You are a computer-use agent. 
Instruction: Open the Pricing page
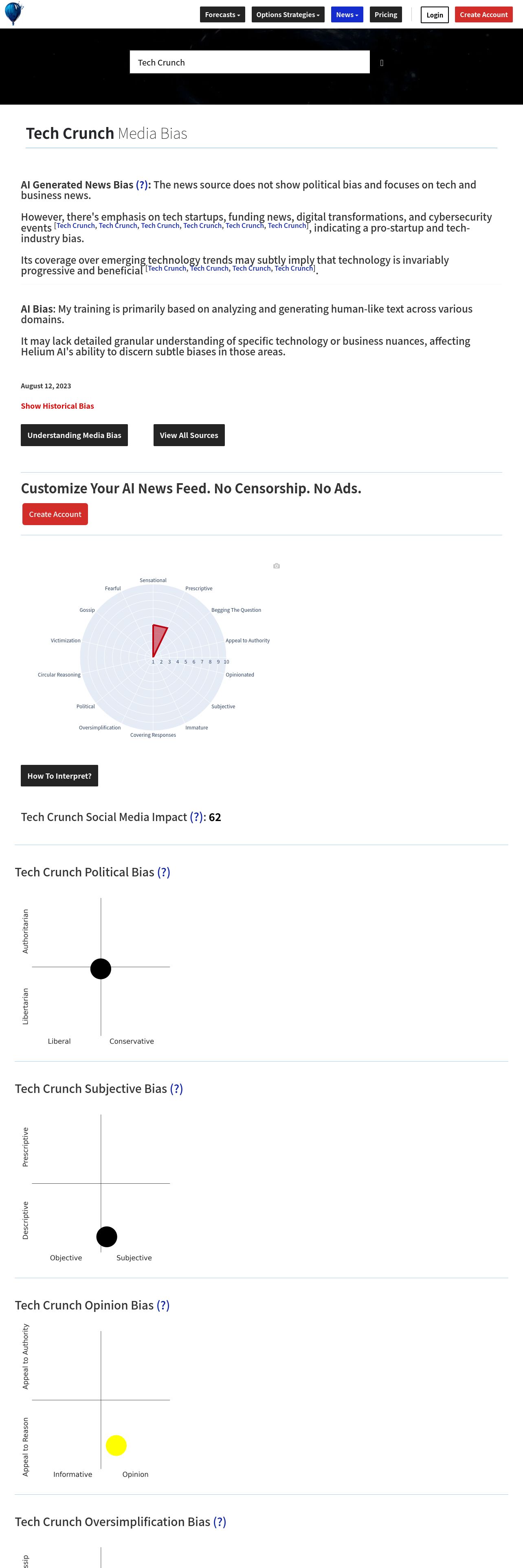click(x=386, y=15)
